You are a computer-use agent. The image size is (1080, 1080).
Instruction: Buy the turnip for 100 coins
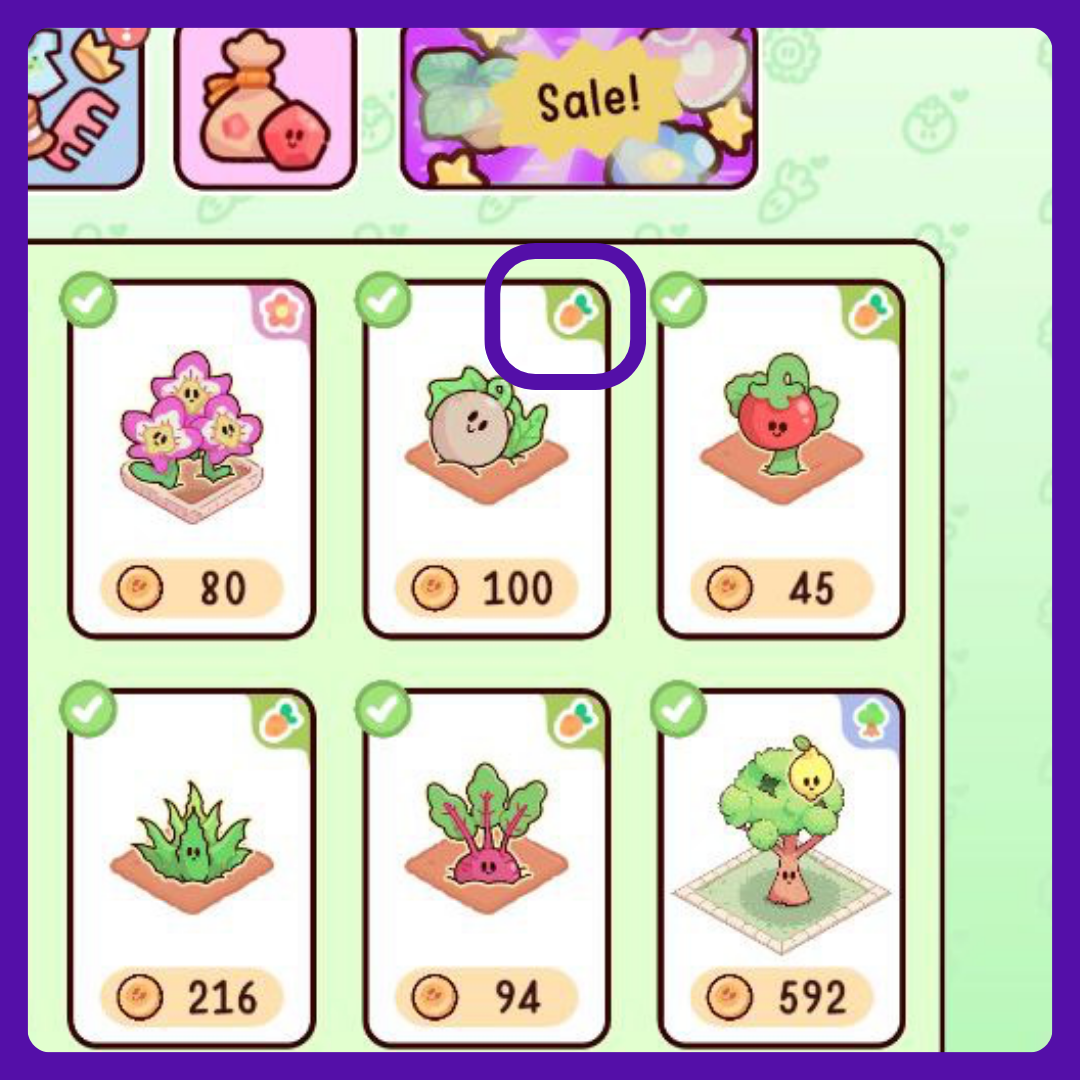click(x=486, y=588)
